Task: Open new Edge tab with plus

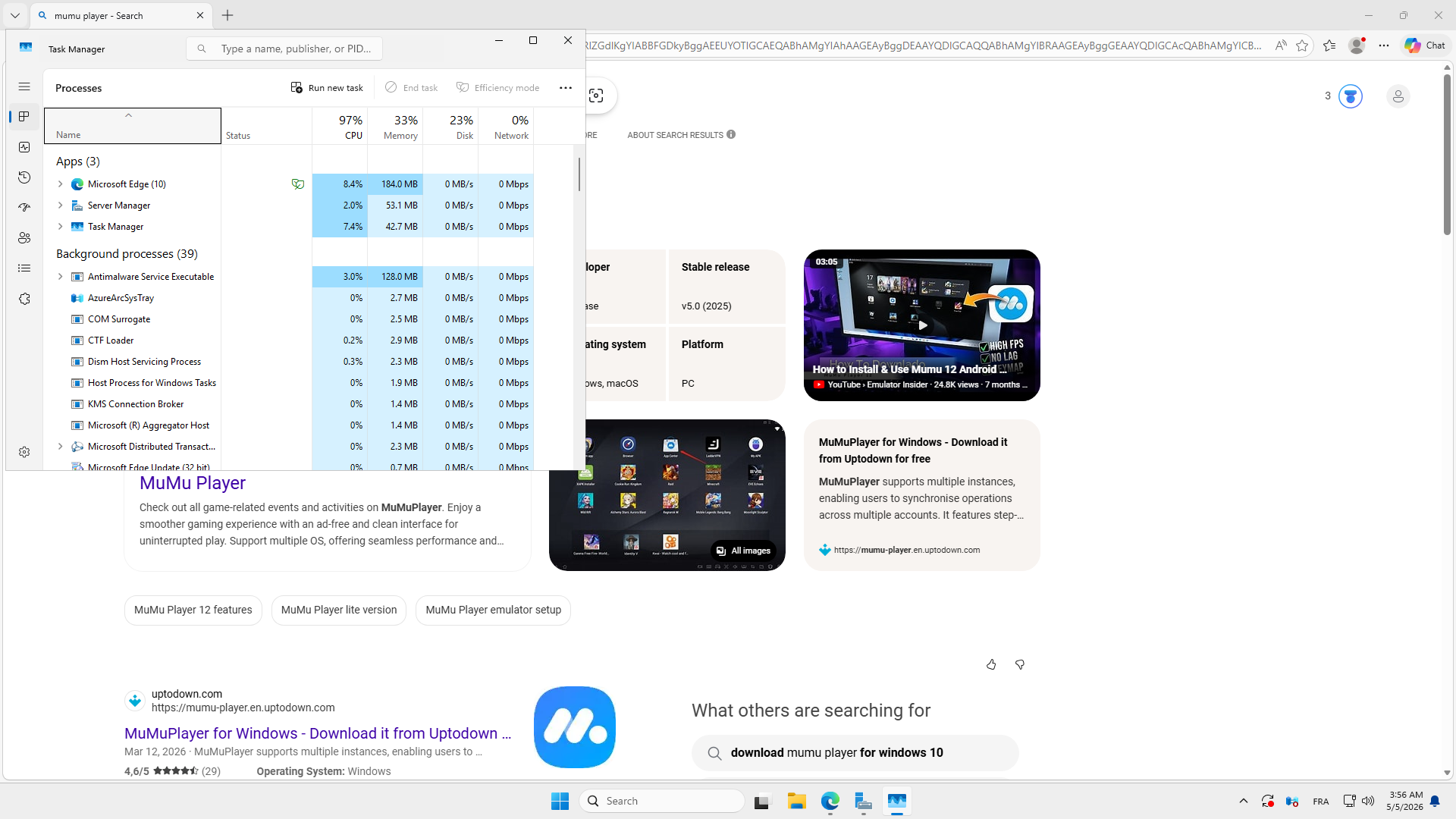Action: pos(227,15)
